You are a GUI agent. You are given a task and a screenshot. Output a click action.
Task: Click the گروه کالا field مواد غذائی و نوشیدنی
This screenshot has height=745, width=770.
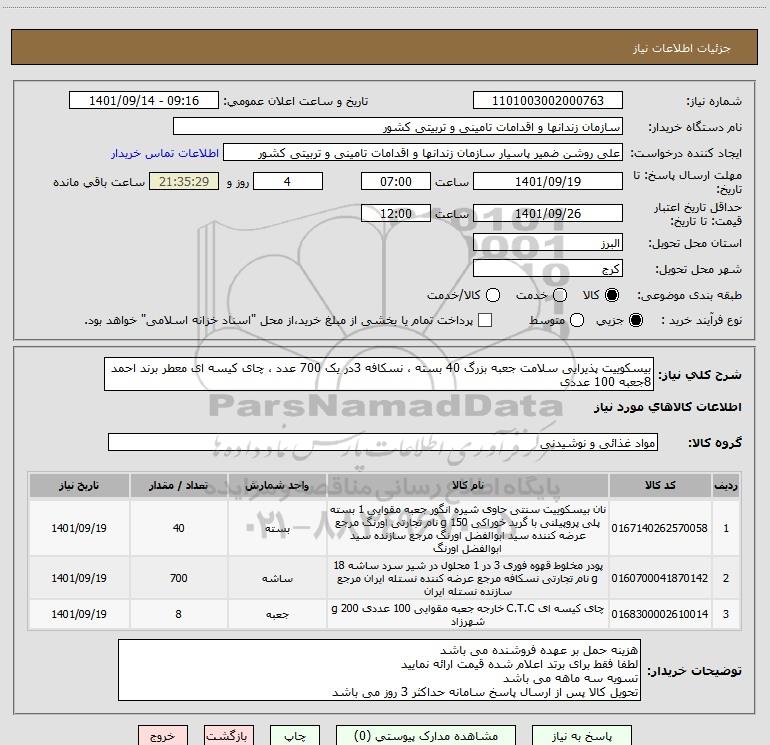pos(383,442)
